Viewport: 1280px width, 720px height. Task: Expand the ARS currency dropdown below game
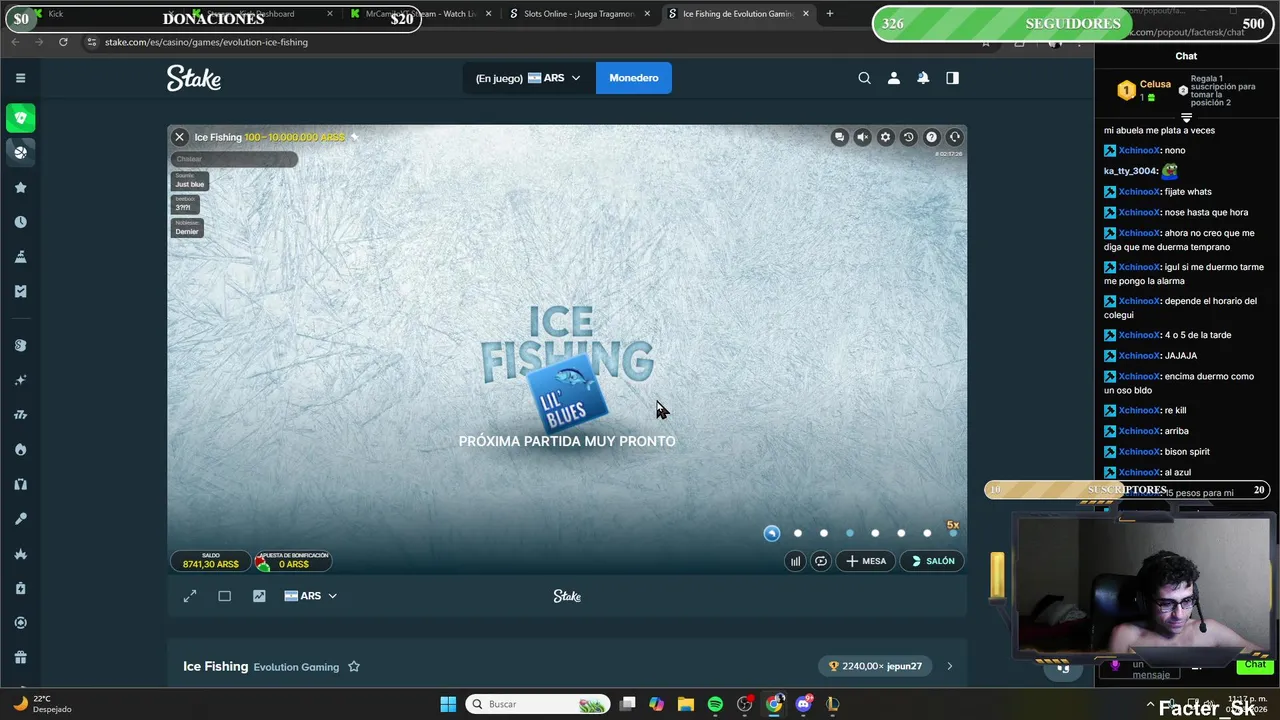pyautogui.click(x=311, y=596)
